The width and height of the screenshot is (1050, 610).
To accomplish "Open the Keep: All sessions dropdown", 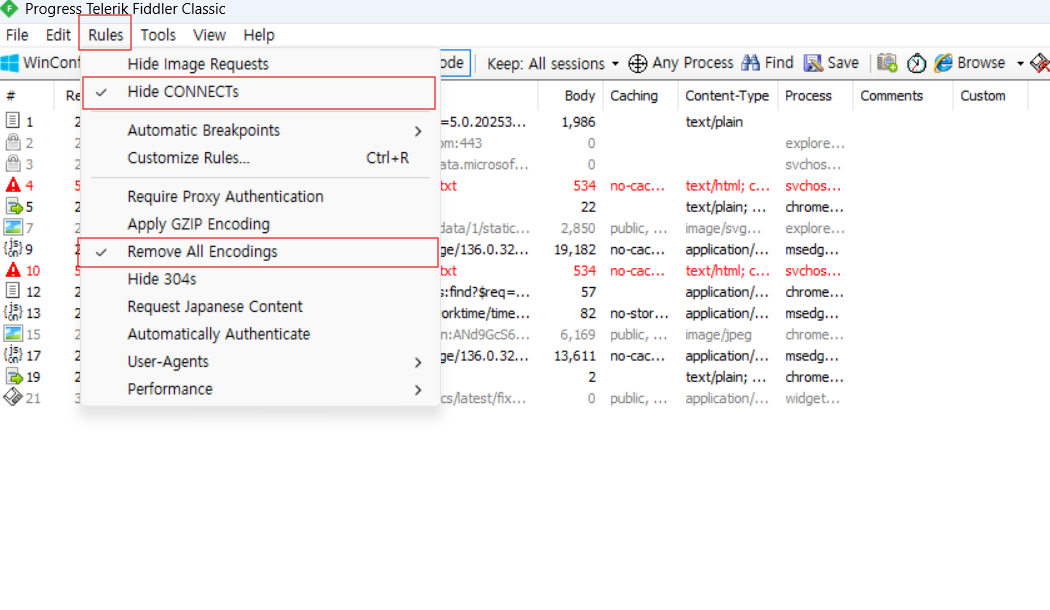I will (552, 64).
